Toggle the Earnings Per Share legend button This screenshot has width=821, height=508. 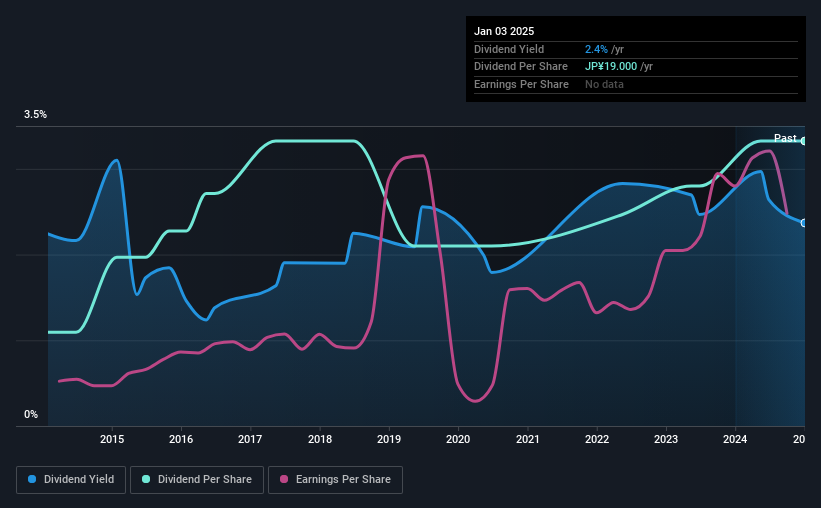point(335,479)
